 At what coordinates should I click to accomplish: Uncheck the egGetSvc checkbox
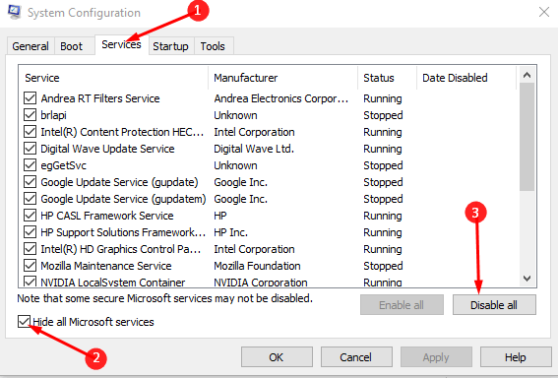[x=30, y=165]
